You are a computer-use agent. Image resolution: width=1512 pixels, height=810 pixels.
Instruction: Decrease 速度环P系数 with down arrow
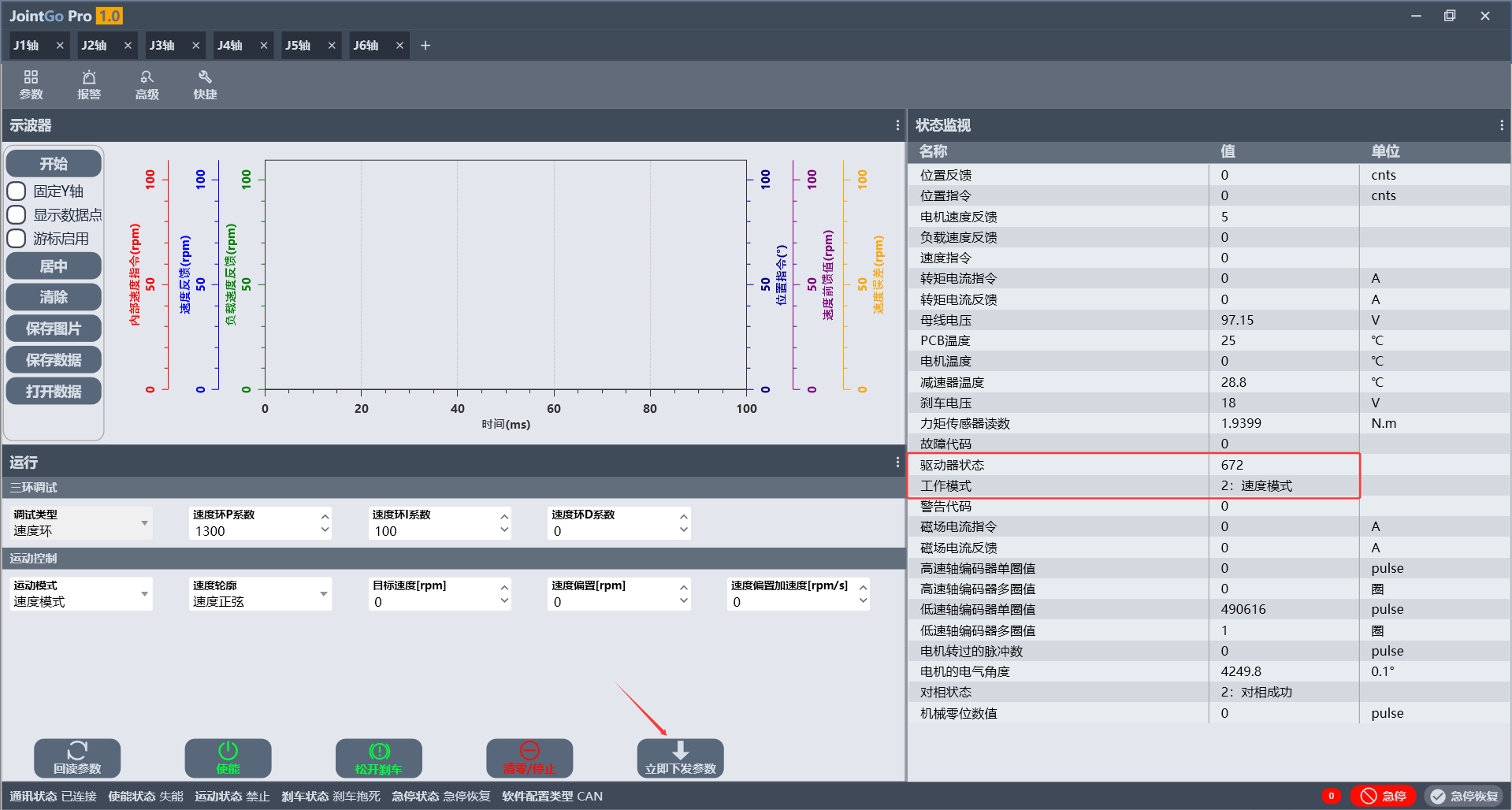pyautogui.click(x=325, y=530)
